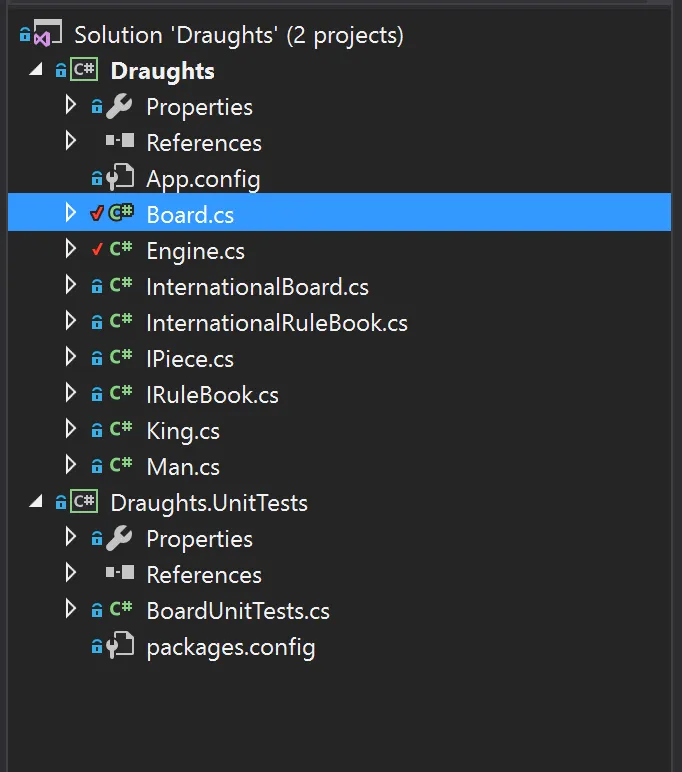The image size is (682, 772).
Task: Click the Draughts.UnitTests project icon
Action: click(x=83, y=503)
